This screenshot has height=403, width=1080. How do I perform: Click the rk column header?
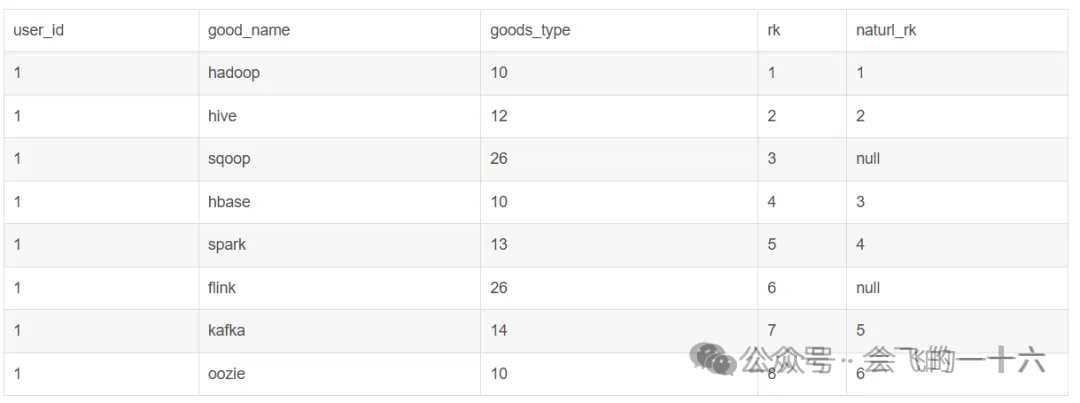[x=774, y=30]
